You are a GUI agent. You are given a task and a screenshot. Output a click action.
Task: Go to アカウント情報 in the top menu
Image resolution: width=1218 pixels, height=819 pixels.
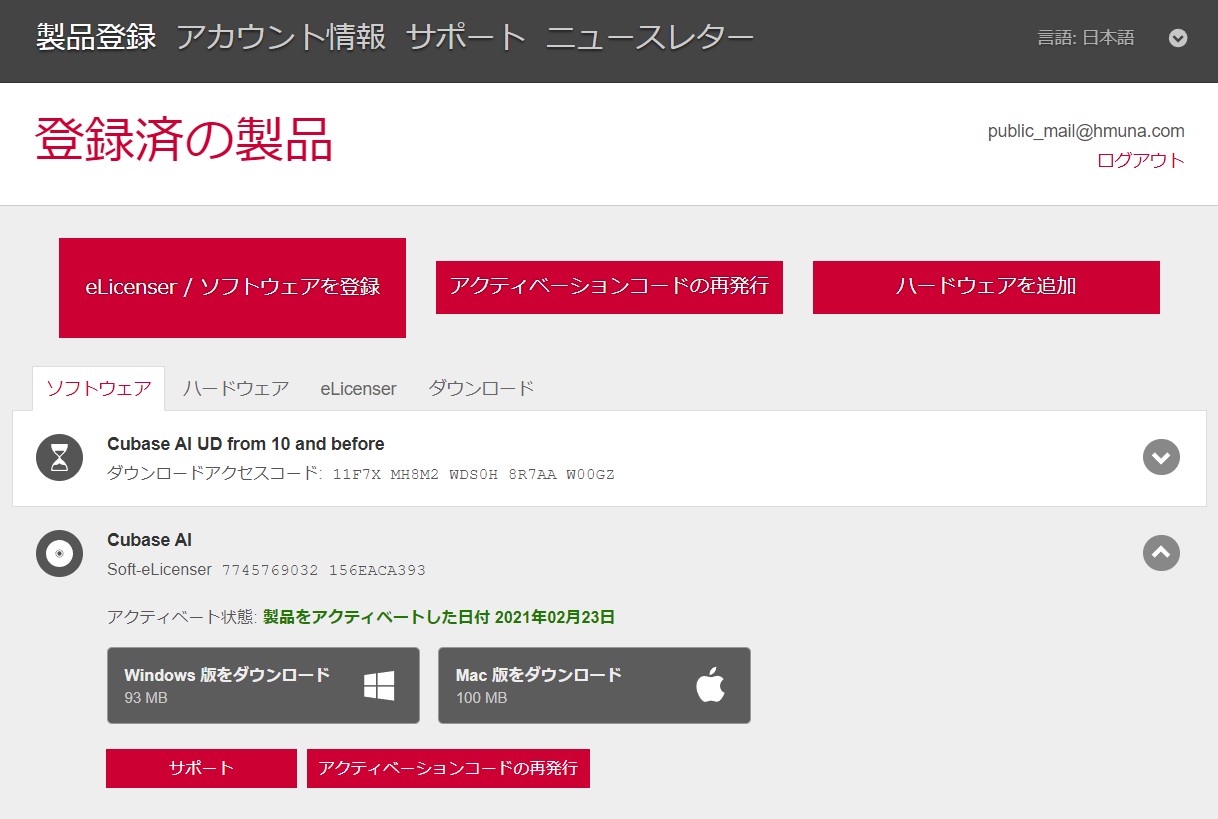pyautogui.click(x=281, y=38)
